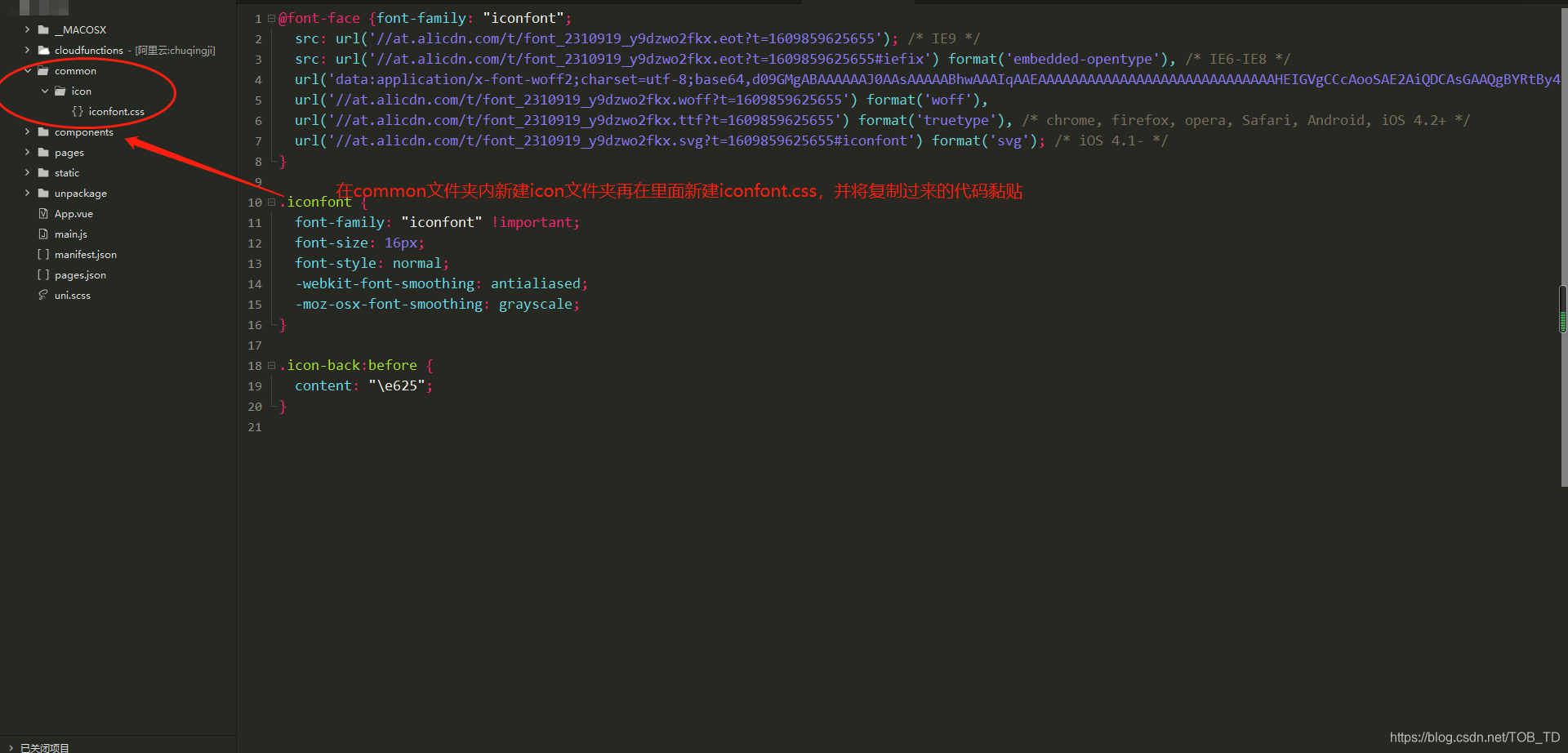Expand the unpackage folder chevron
1568x753 pixels.
(27, 194)
